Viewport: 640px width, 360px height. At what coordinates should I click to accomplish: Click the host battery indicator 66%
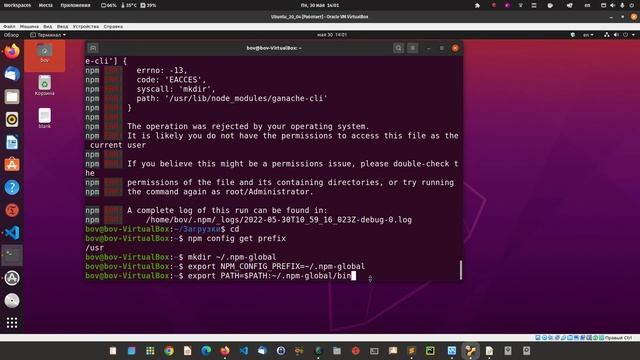pos(109,5)
